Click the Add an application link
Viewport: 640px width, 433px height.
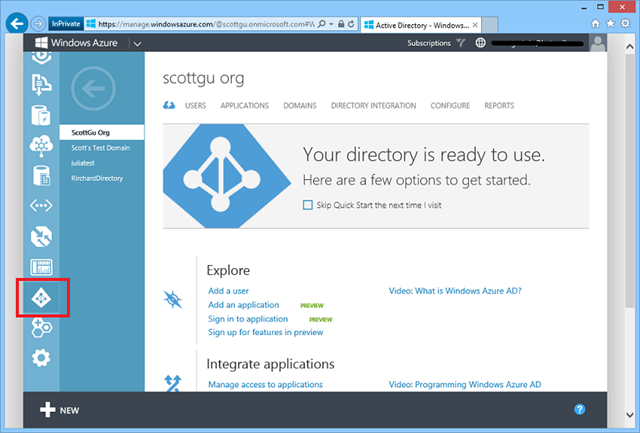pyautogui.click(x=244, y=305)
